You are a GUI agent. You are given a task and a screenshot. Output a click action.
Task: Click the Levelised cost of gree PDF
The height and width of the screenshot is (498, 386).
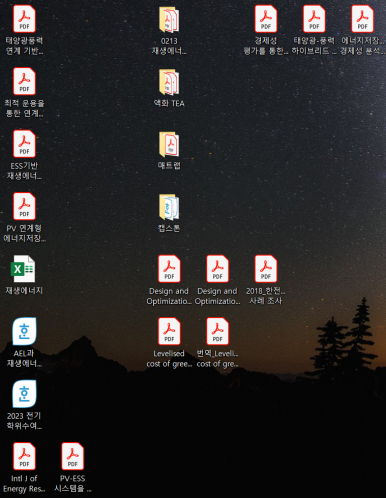(x=169, y=331)
